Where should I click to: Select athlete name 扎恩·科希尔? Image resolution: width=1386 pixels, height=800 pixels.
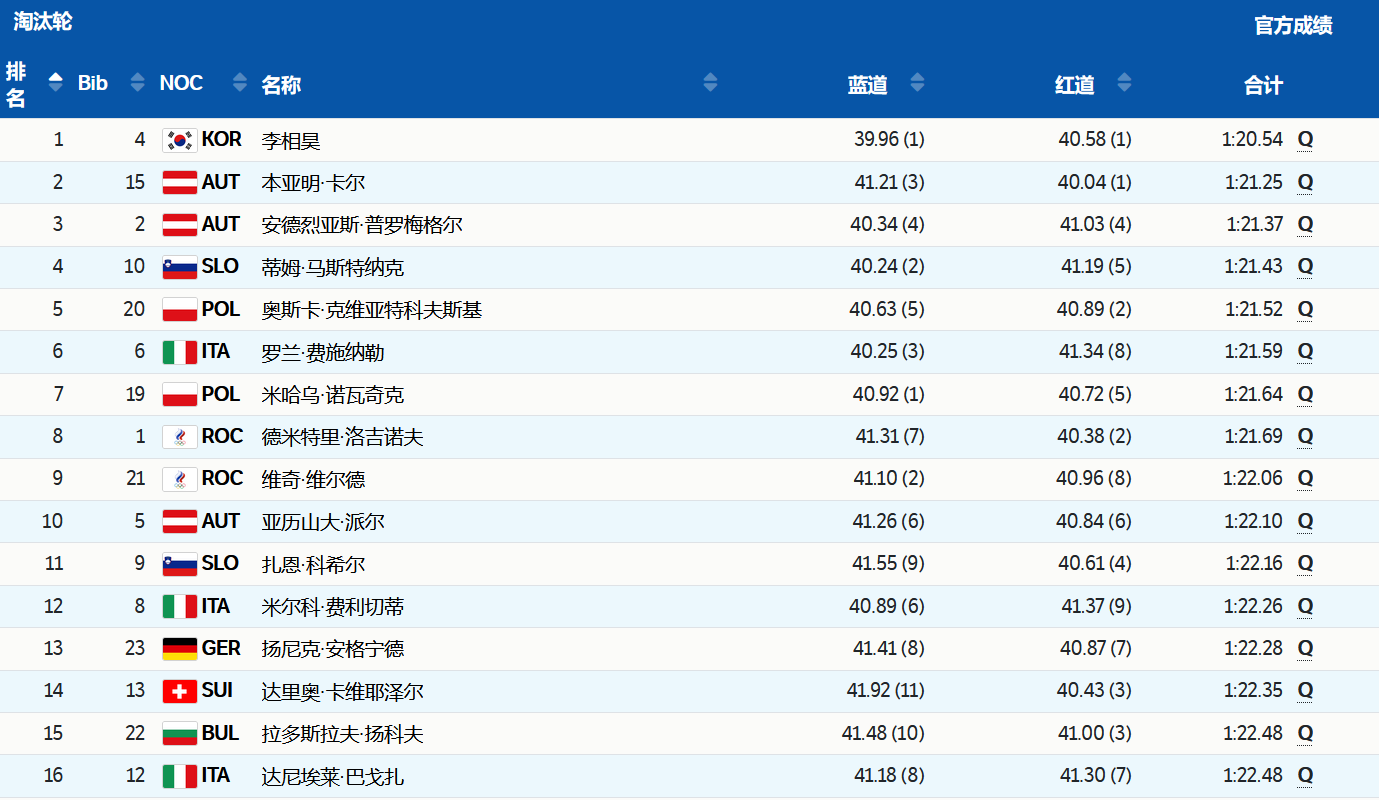(313, 565)
